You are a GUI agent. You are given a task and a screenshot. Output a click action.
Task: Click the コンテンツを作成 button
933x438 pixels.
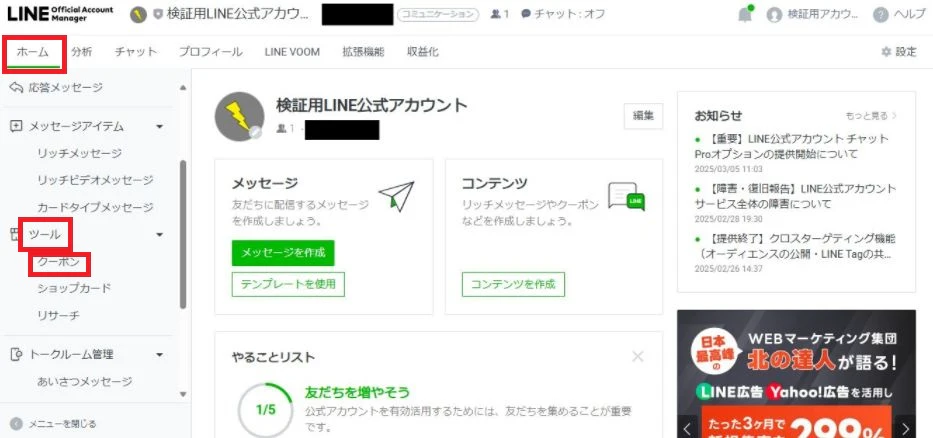[x=513, y=284]
